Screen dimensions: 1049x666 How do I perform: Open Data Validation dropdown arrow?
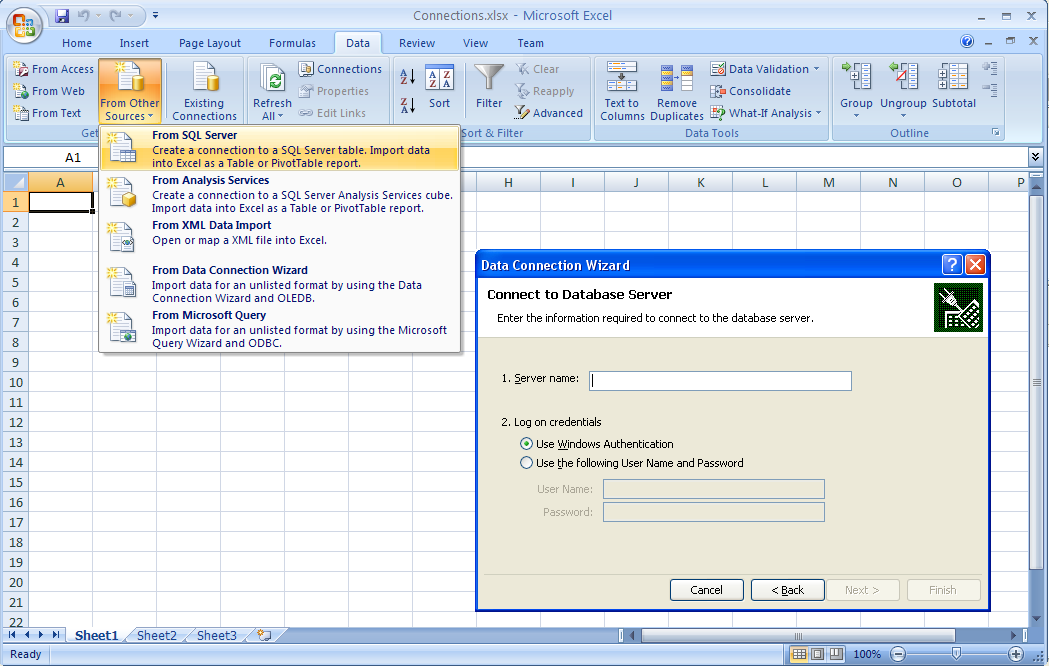pos(816,69)
